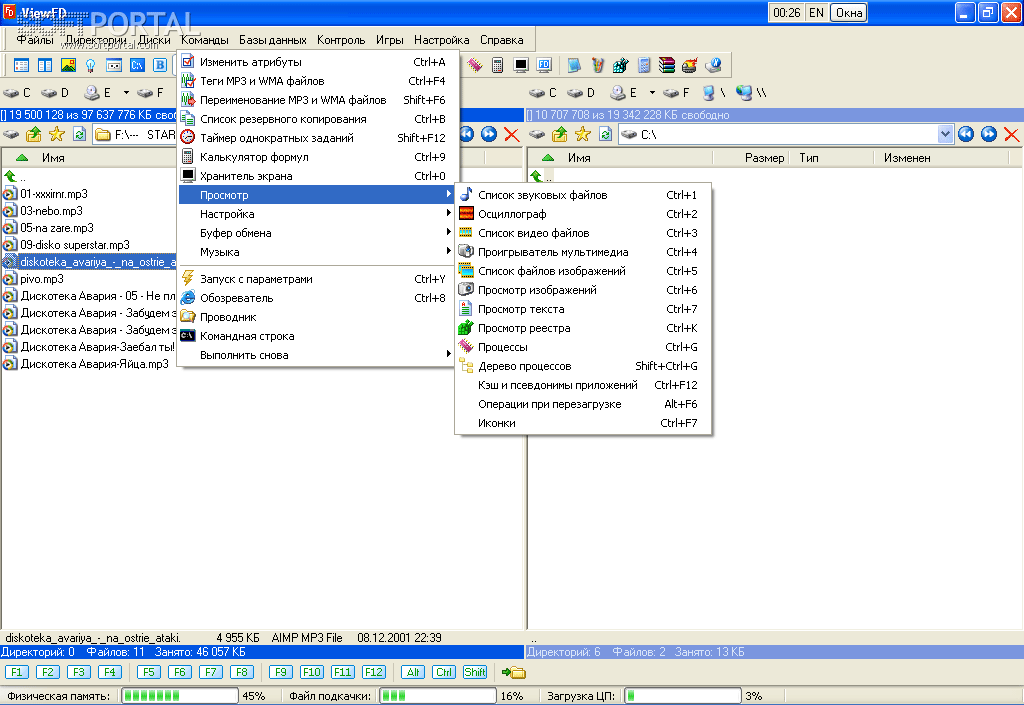Click the F1 function key button
Screen dimensions: 1024x705
pos(16,672)
